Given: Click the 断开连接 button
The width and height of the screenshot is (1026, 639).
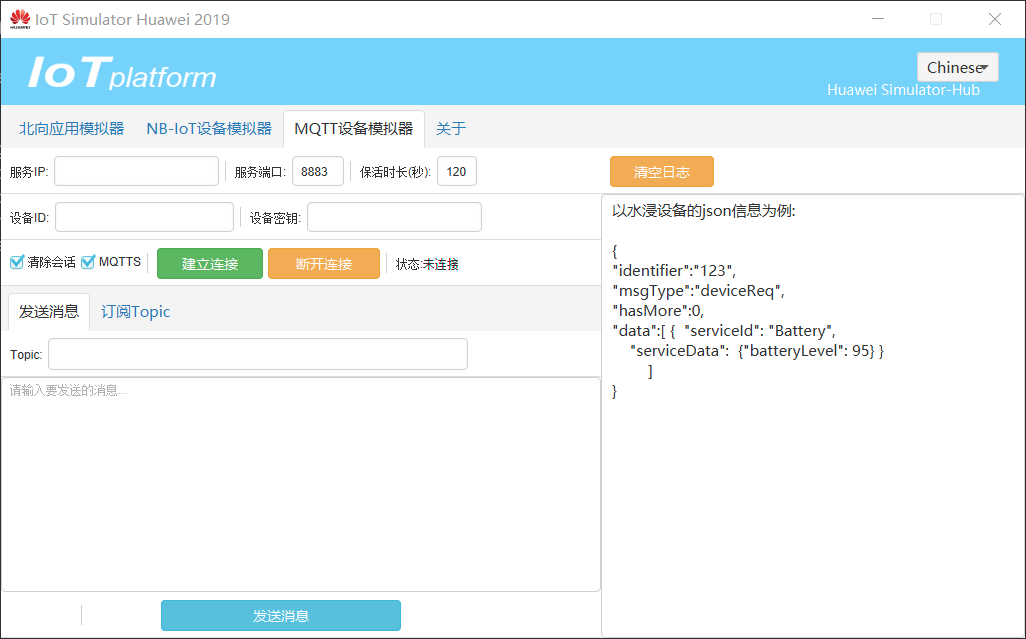Looking at the screenshot, I should tap(324, 264).
